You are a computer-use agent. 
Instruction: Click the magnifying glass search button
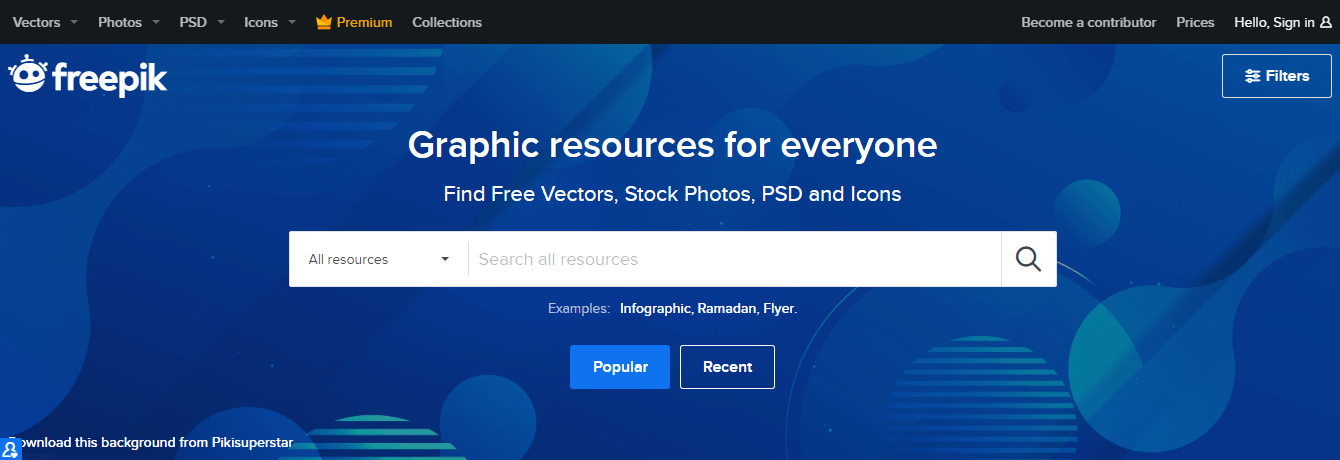(x=1029, y=259)
